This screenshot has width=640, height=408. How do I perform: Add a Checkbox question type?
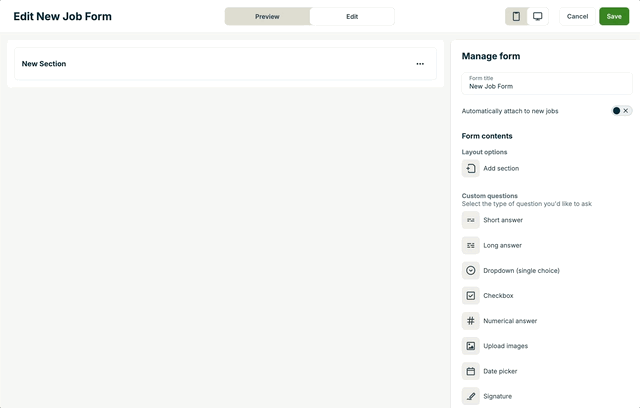click(x=471, y=296)
